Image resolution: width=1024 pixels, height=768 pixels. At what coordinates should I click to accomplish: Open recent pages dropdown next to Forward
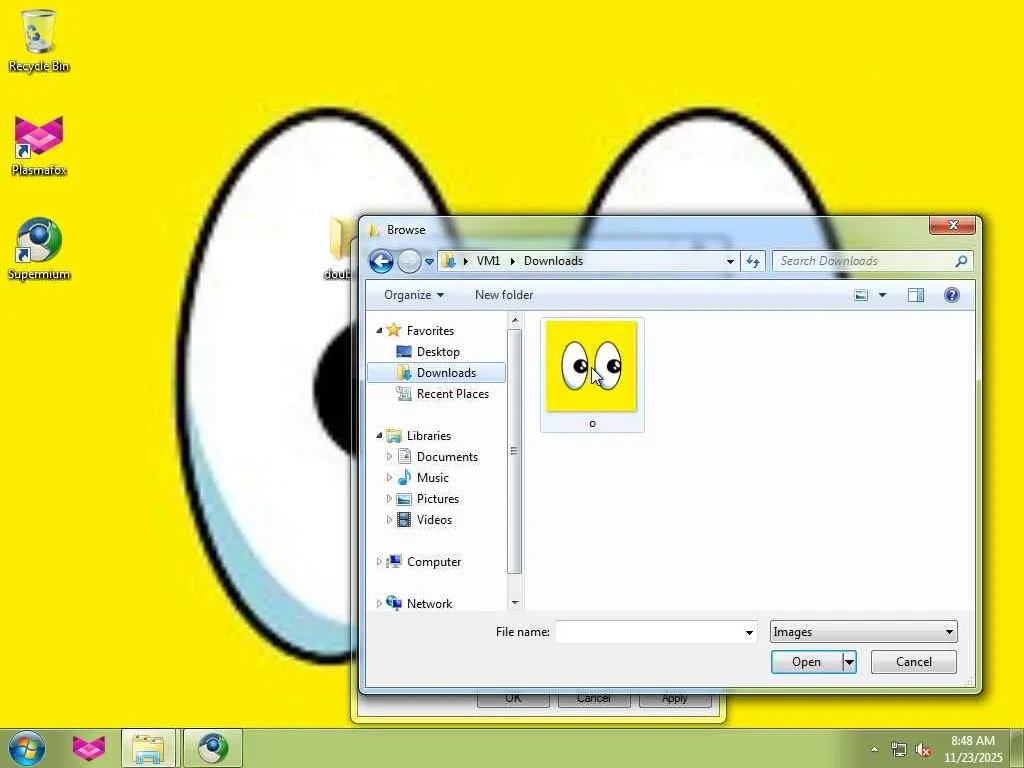[x=429, y=261]
